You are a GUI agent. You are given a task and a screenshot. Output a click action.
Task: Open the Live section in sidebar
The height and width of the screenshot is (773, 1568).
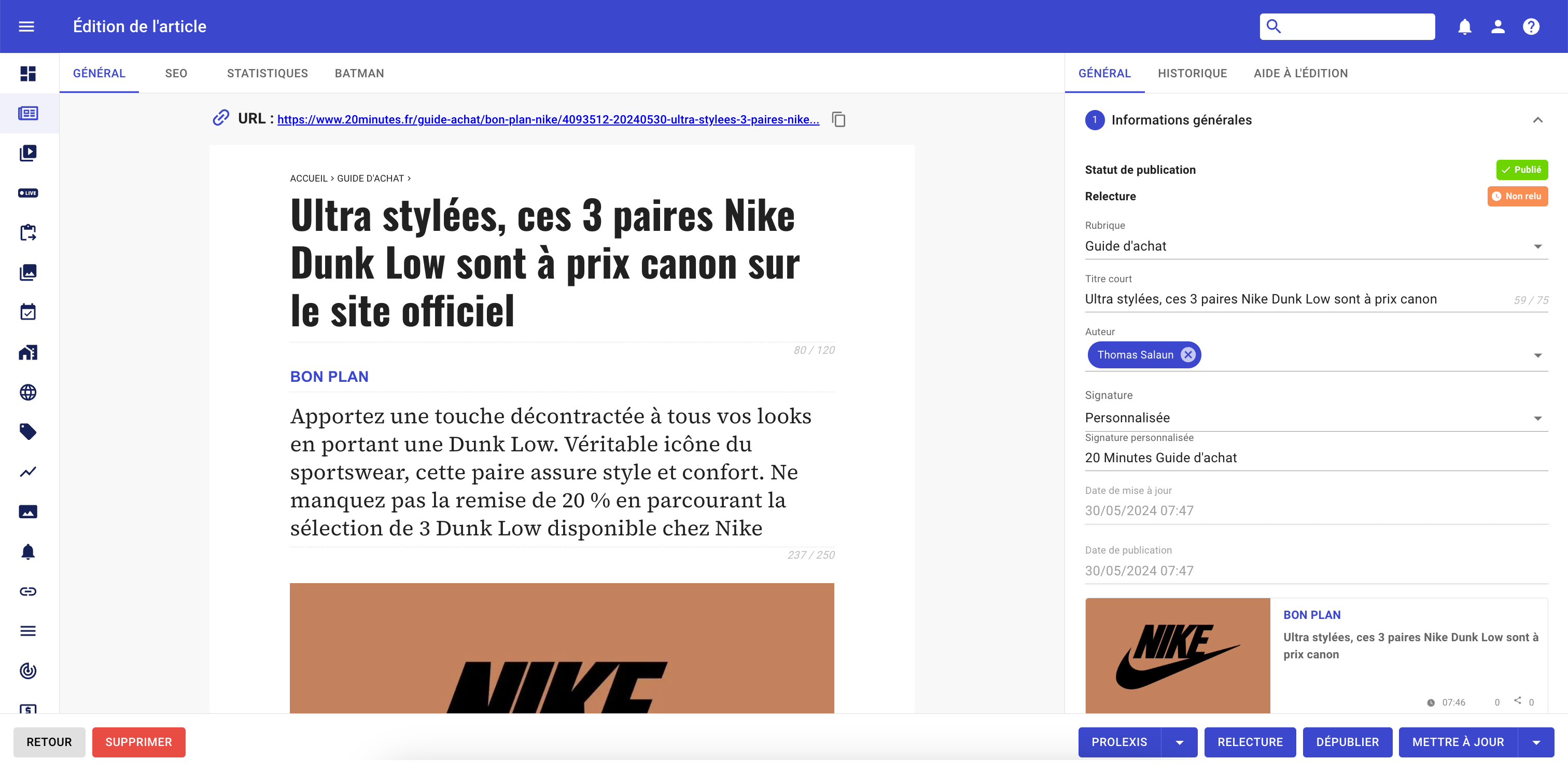coord(28,193)
